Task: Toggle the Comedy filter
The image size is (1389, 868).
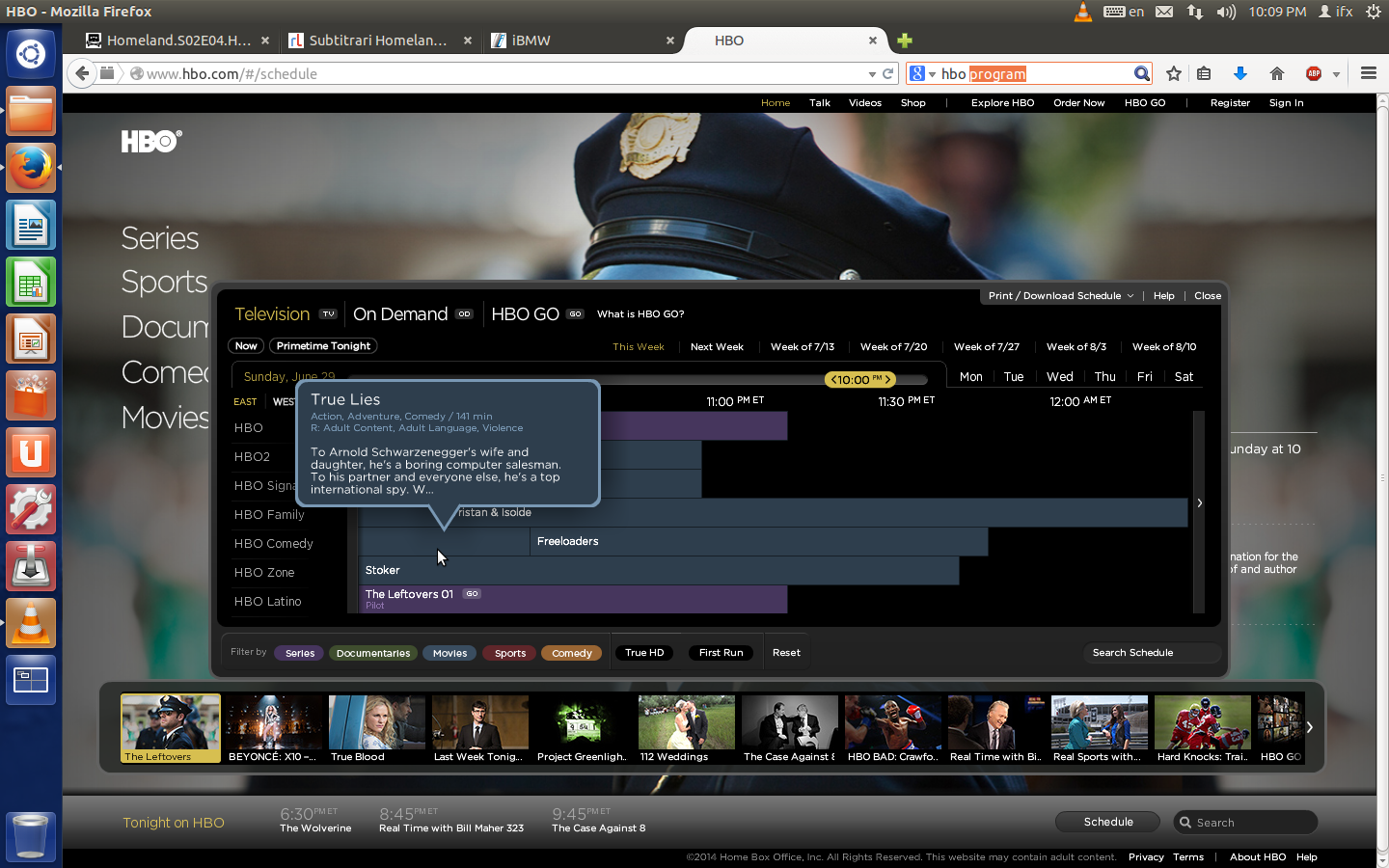Action: click(x=572, y=653)
